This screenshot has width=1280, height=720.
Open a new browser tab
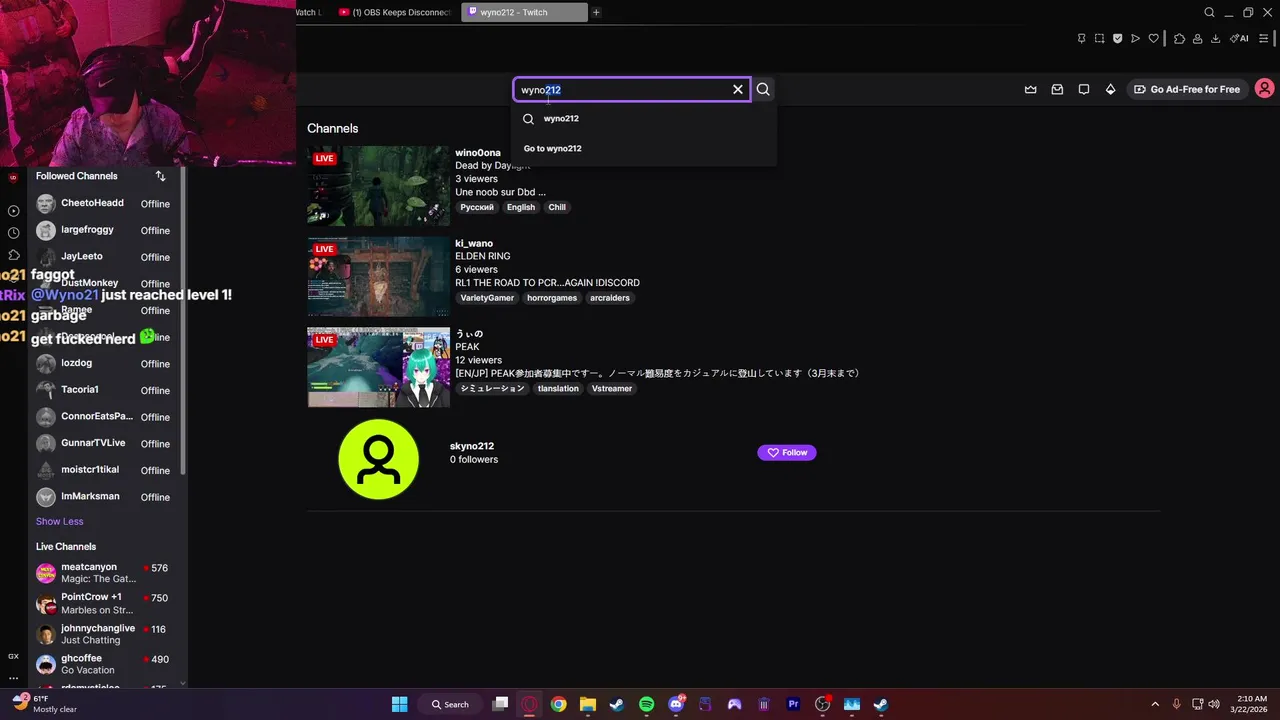(x=596, y=12)
